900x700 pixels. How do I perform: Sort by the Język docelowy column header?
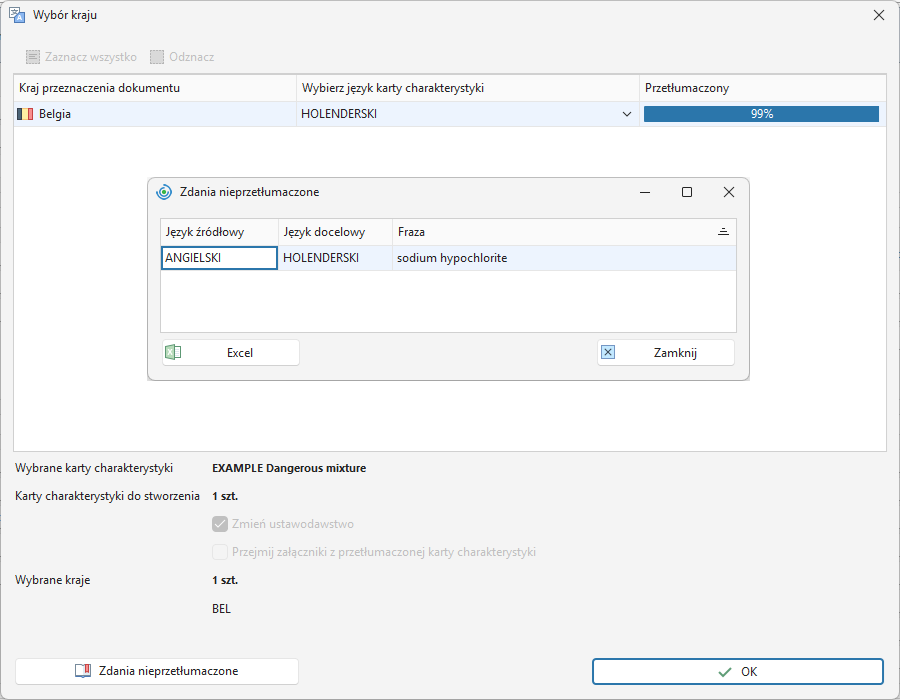(x=335, y=232)
